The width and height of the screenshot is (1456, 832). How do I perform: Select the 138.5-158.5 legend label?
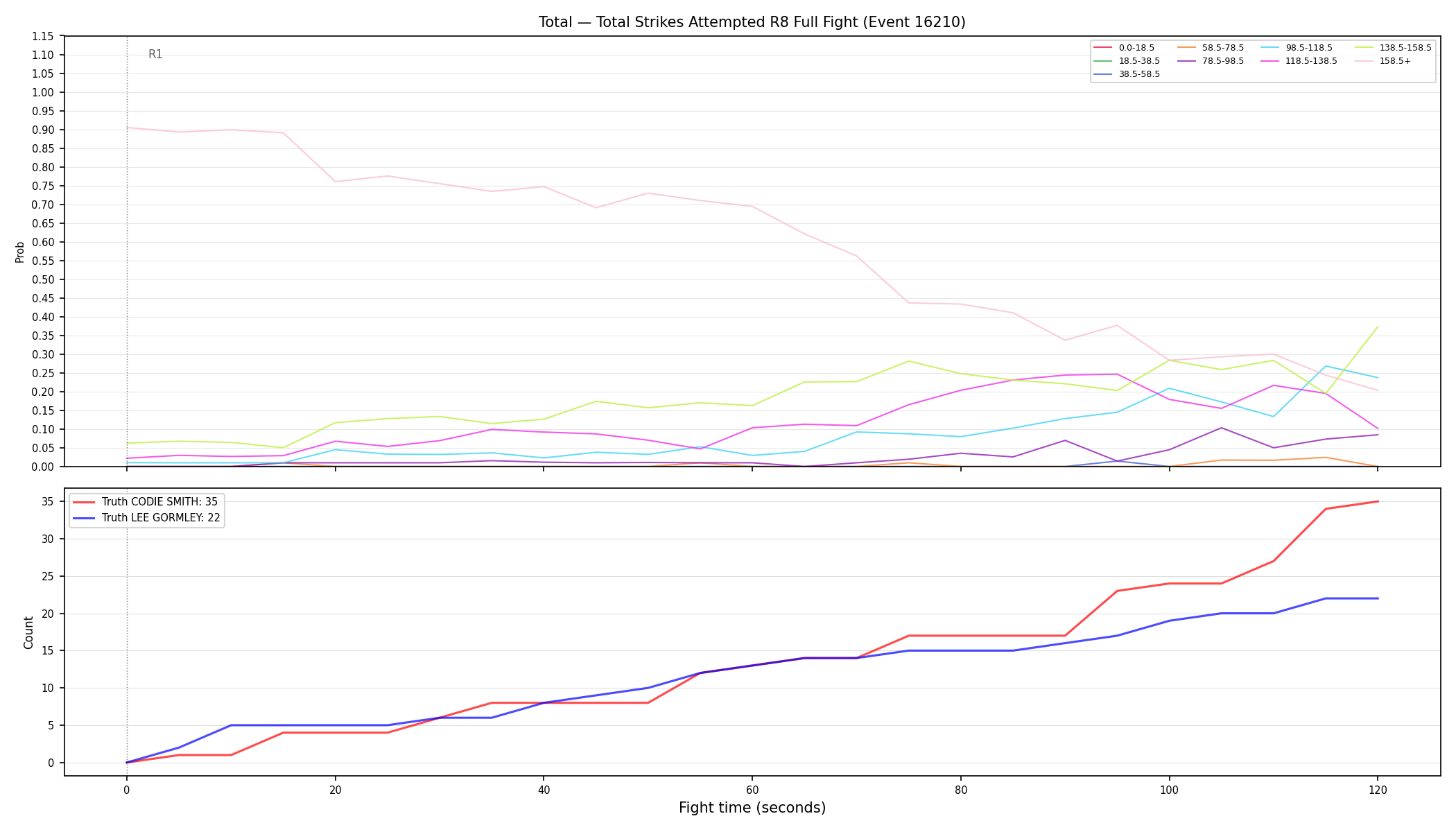tap(1405, 48)
